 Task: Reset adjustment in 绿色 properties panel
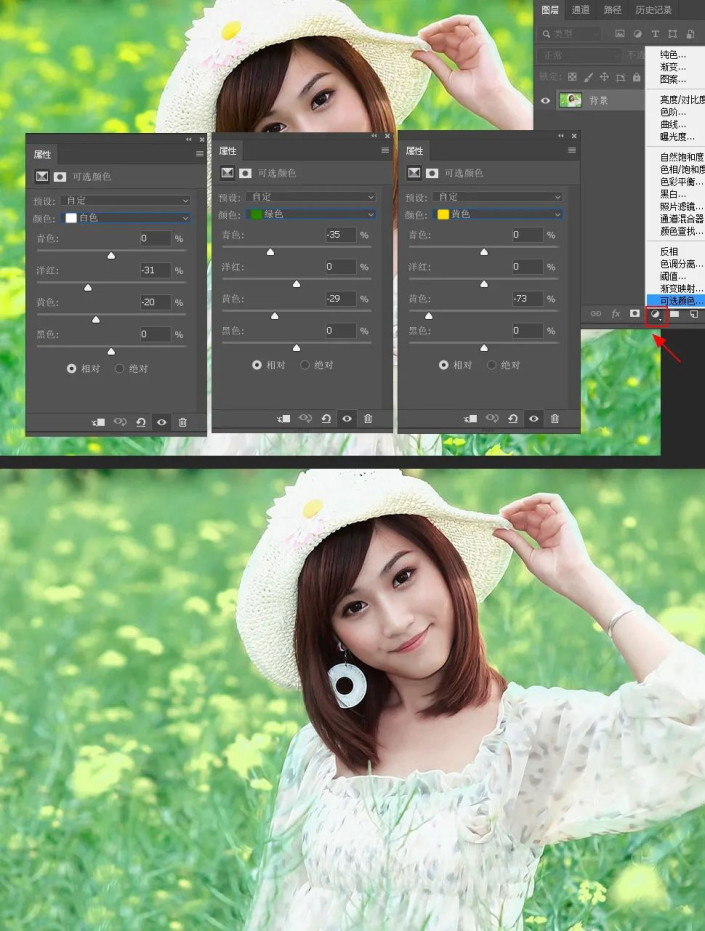pos(326,419)
